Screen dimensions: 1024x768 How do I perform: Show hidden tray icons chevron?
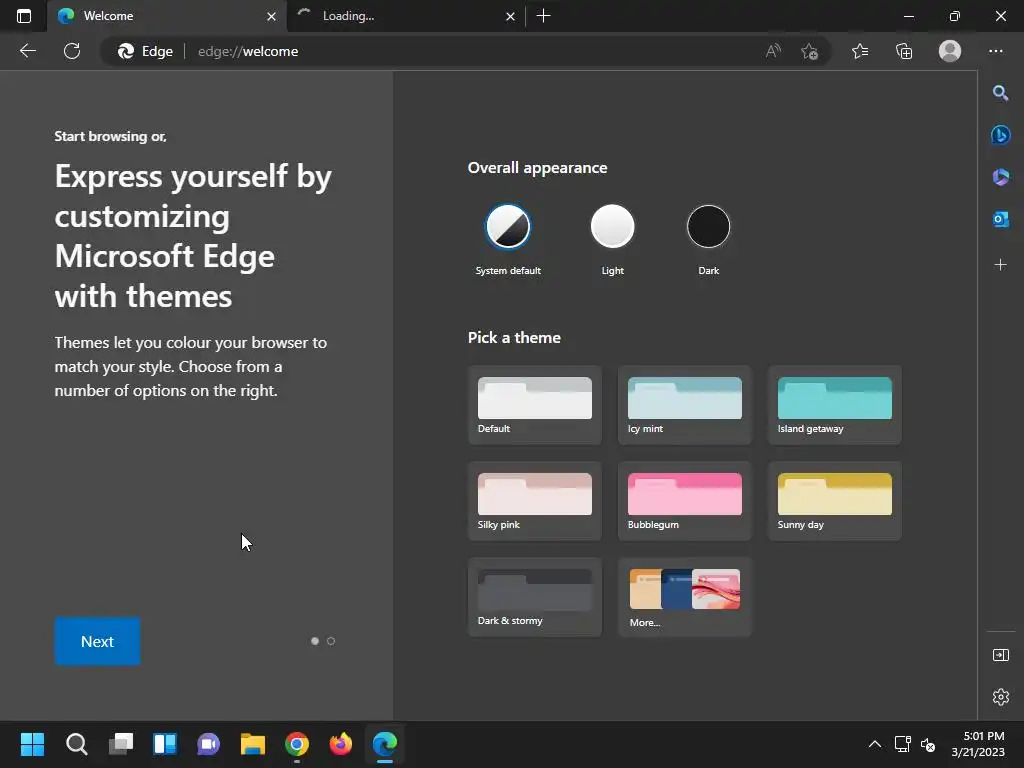tap(875, 744)
